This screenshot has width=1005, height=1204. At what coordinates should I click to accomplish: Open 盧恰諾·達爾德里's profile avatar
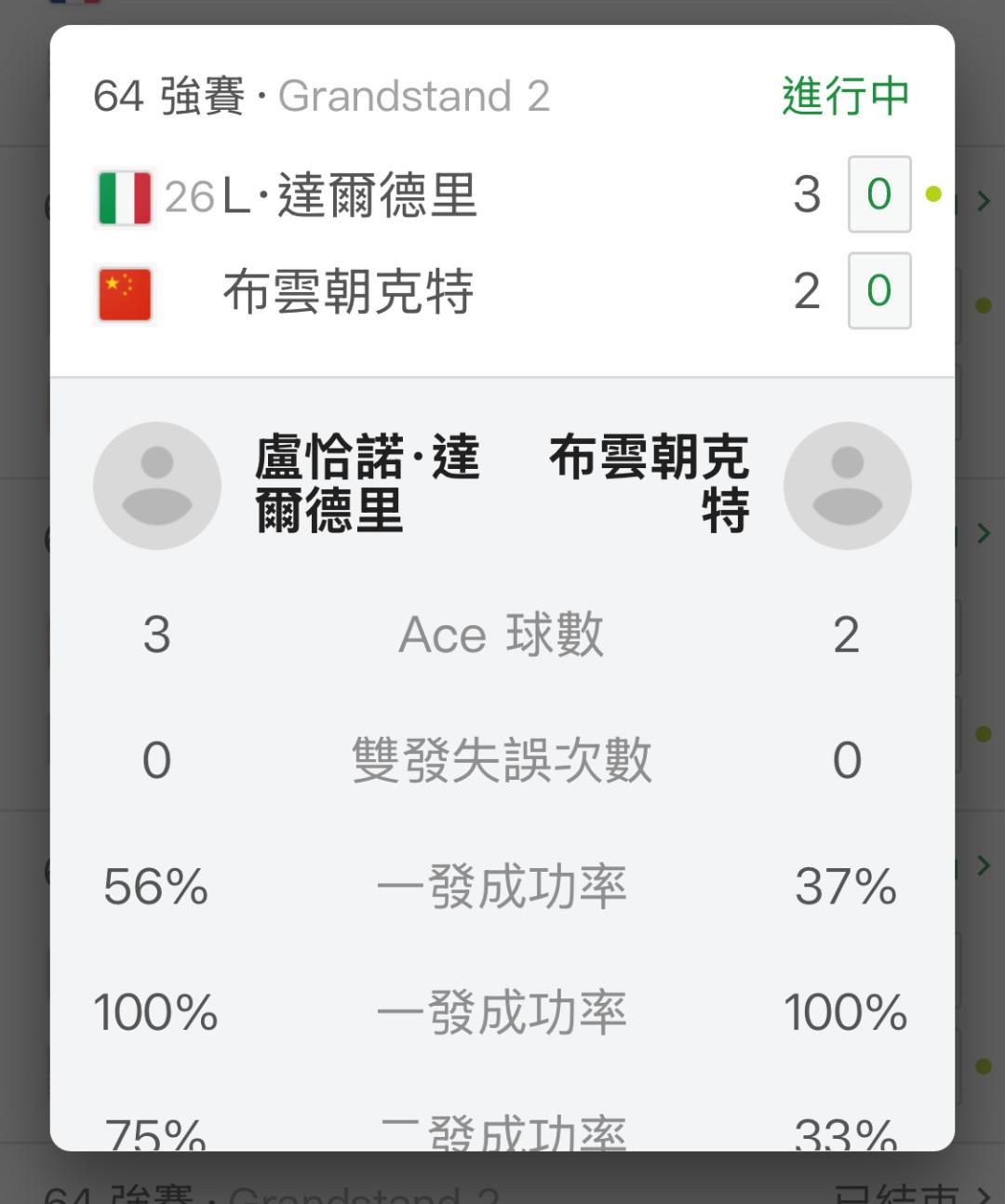[x=156, y=486]
